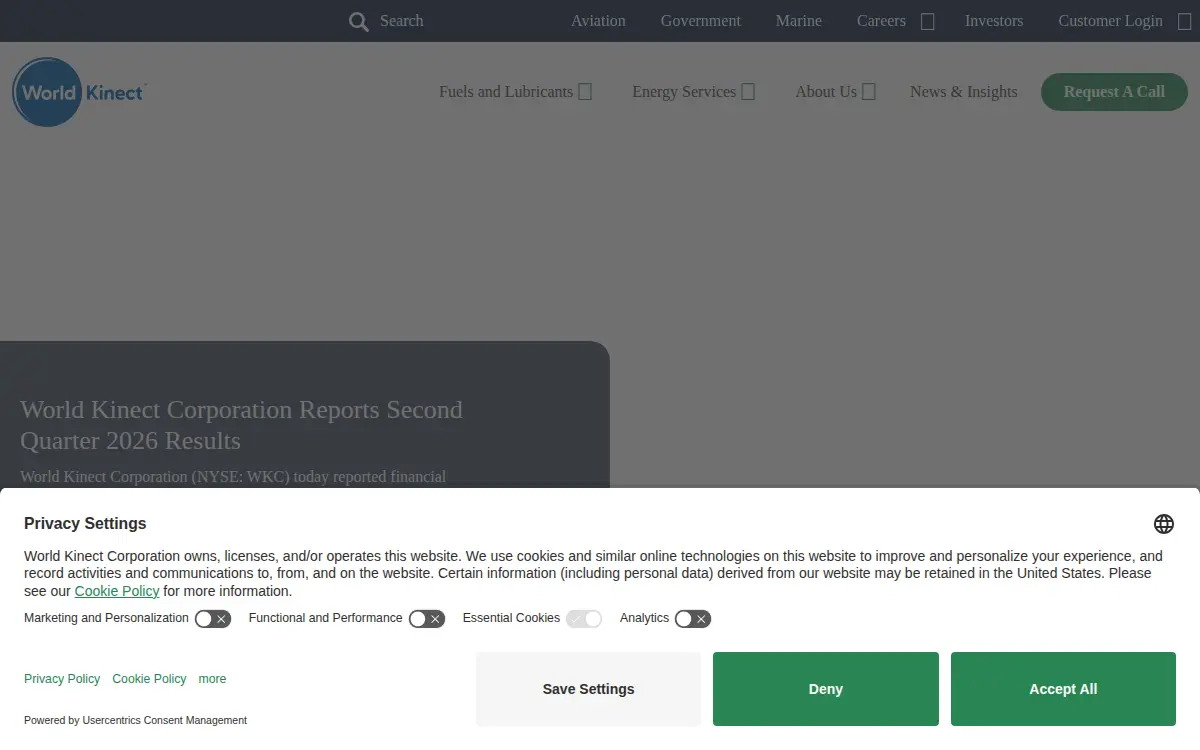This screenshot has width=1200, height=750.
Task: Expand the Fuels and Lubricants menu arrow
Action: (x=586, y=92)
